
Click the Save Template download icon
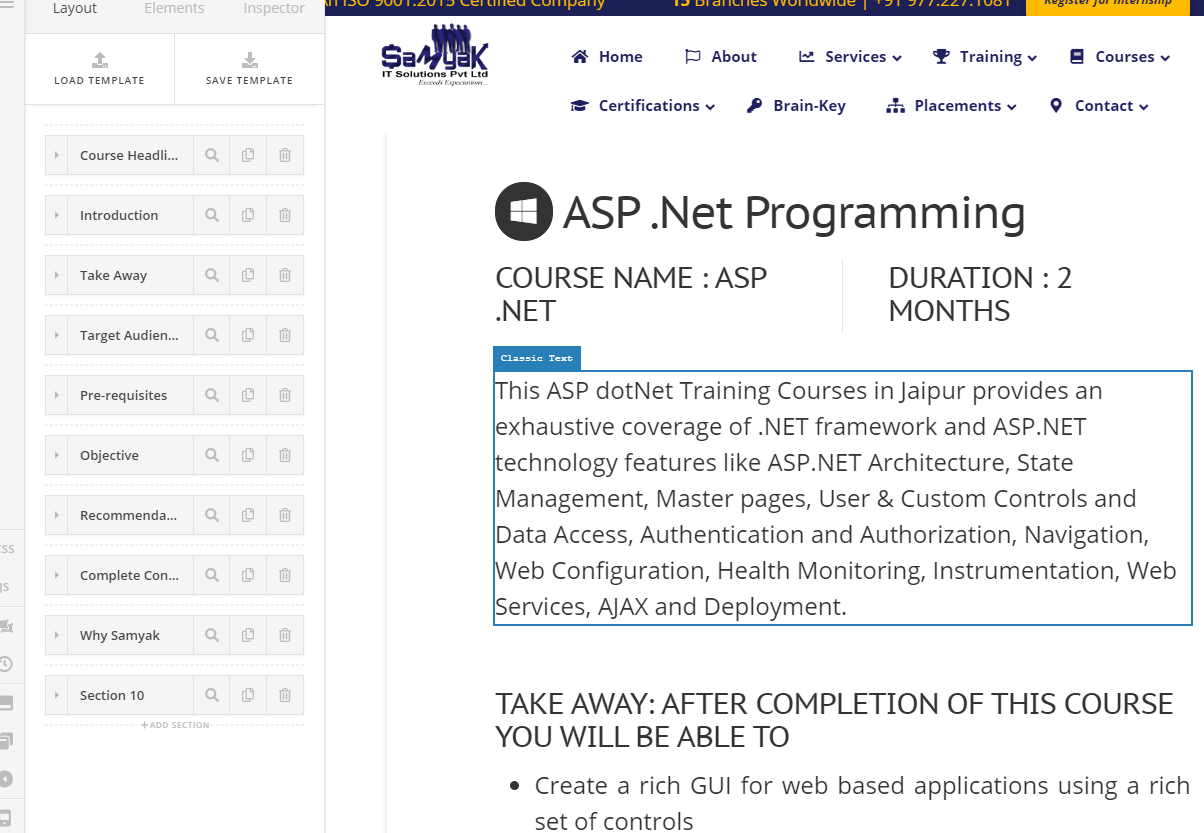249,60
